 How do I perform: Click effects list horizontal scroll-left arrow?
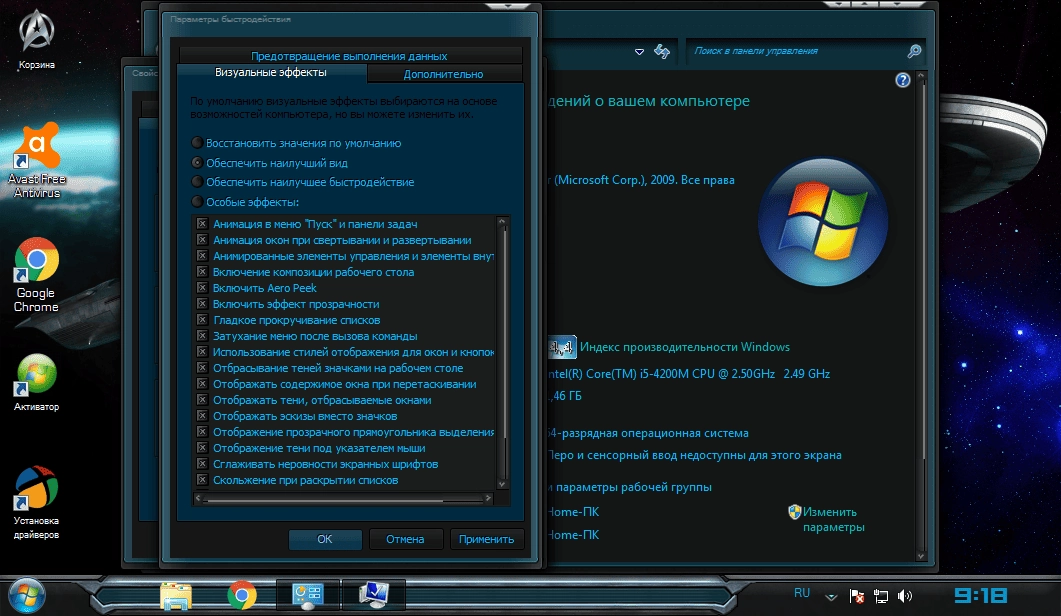coord(198,498)
